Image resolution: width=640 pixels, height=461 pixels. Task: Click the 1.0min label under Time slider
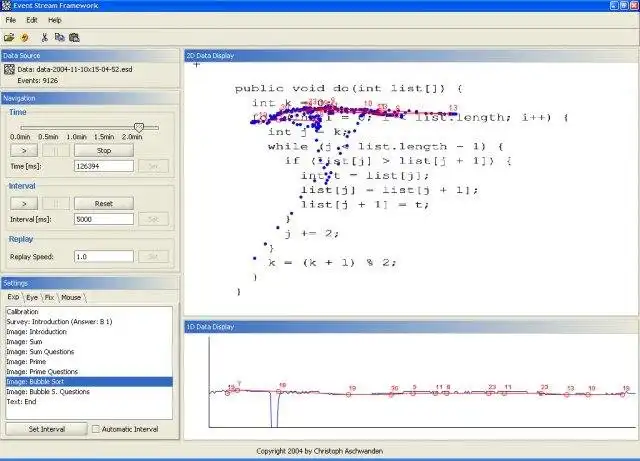(76, 137)
